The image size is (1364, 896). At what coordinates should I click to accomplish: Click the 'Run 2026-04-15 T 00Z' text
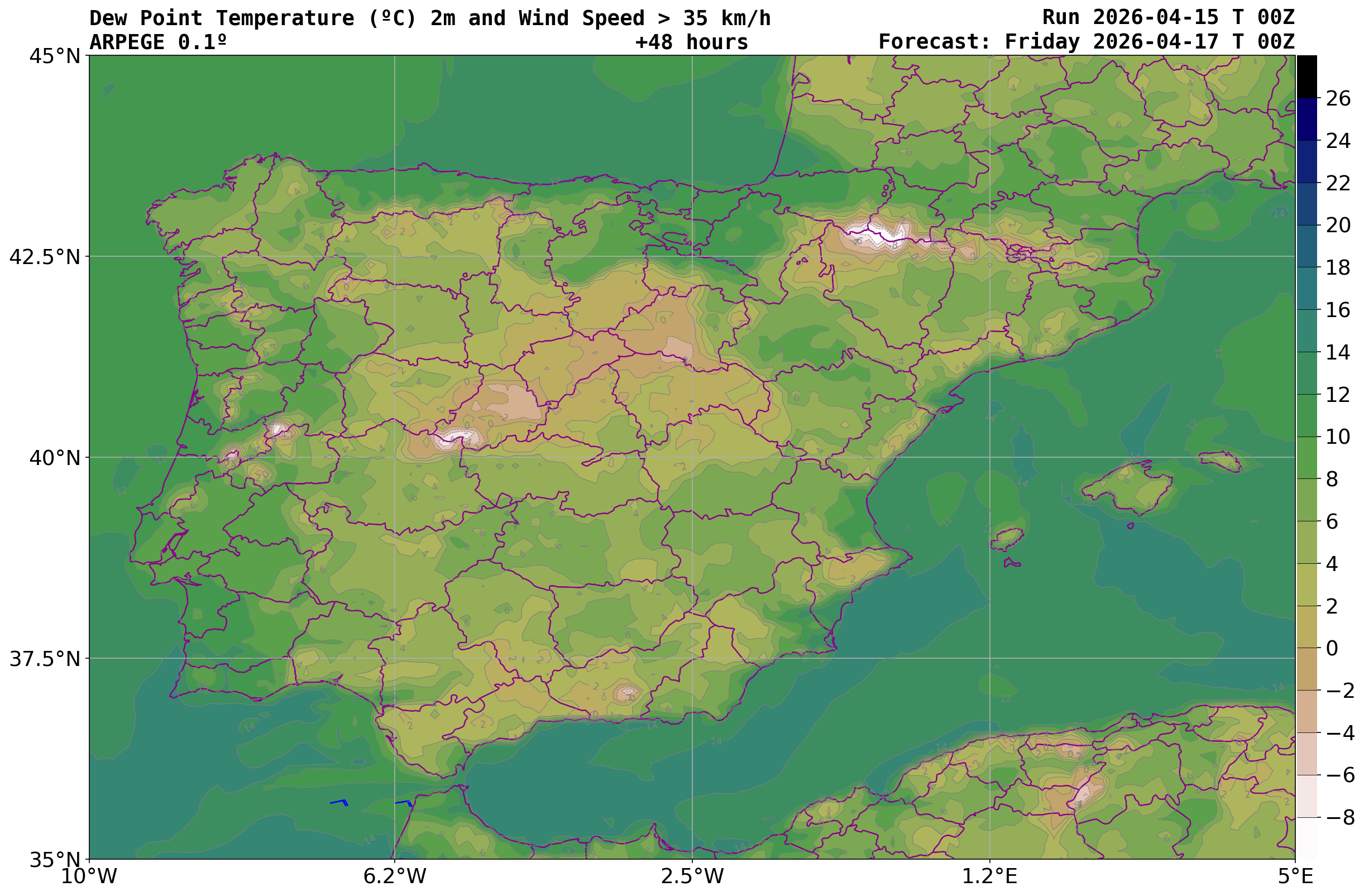(x=1168, y=17)
